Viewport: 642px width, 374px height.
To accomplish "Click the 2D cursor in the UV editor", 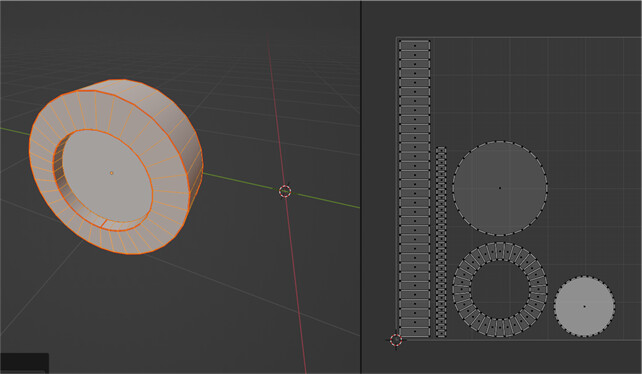I will point(396,340).
